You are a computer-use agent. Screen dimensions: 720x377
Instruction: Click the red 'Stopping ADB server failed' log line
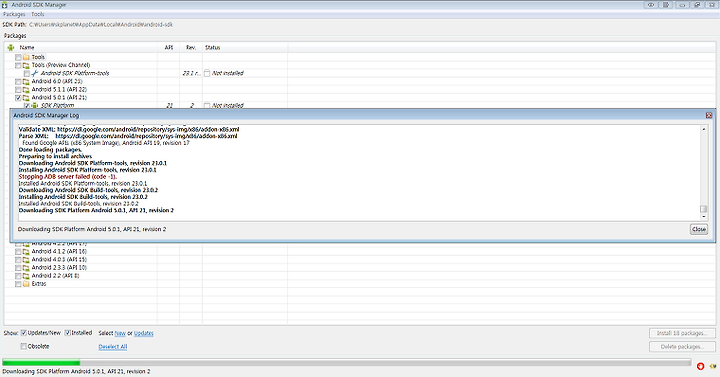point(68,177)
